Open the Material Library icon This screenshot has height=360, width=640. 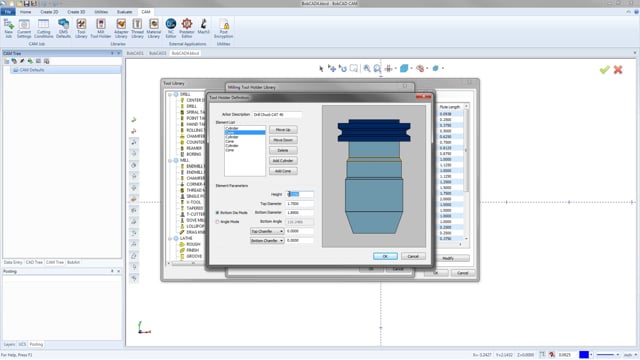(153, 28)
